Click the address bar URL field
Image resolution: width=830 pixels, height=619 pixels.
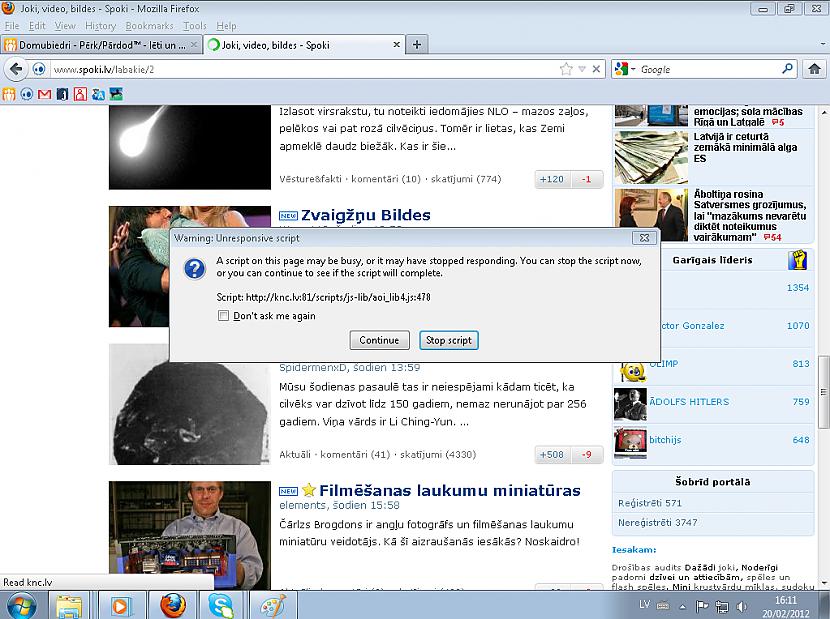[x=304, y=69]
